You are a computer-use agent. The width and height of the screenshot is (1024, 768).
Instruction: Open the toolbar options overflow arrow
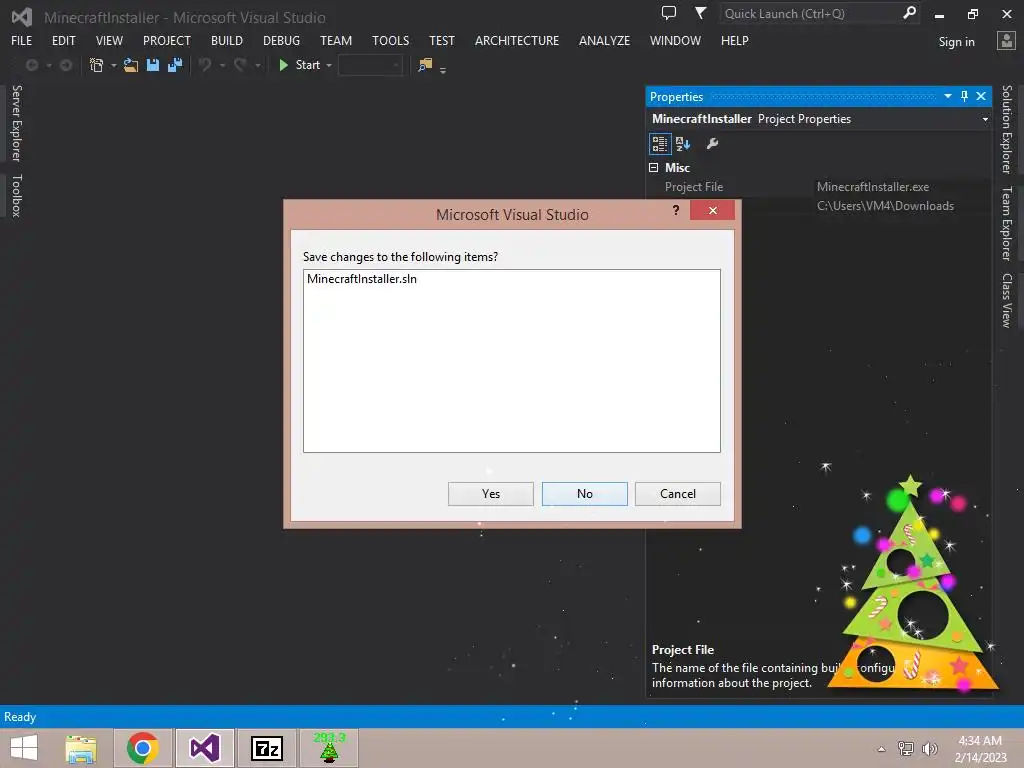click(x=443, y=70)
